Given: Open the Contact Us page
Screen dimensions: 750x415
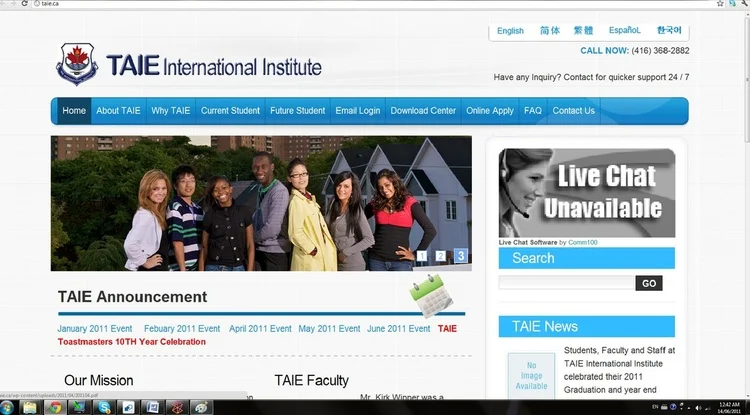Looking at the screenshot, I should (574, 111).
